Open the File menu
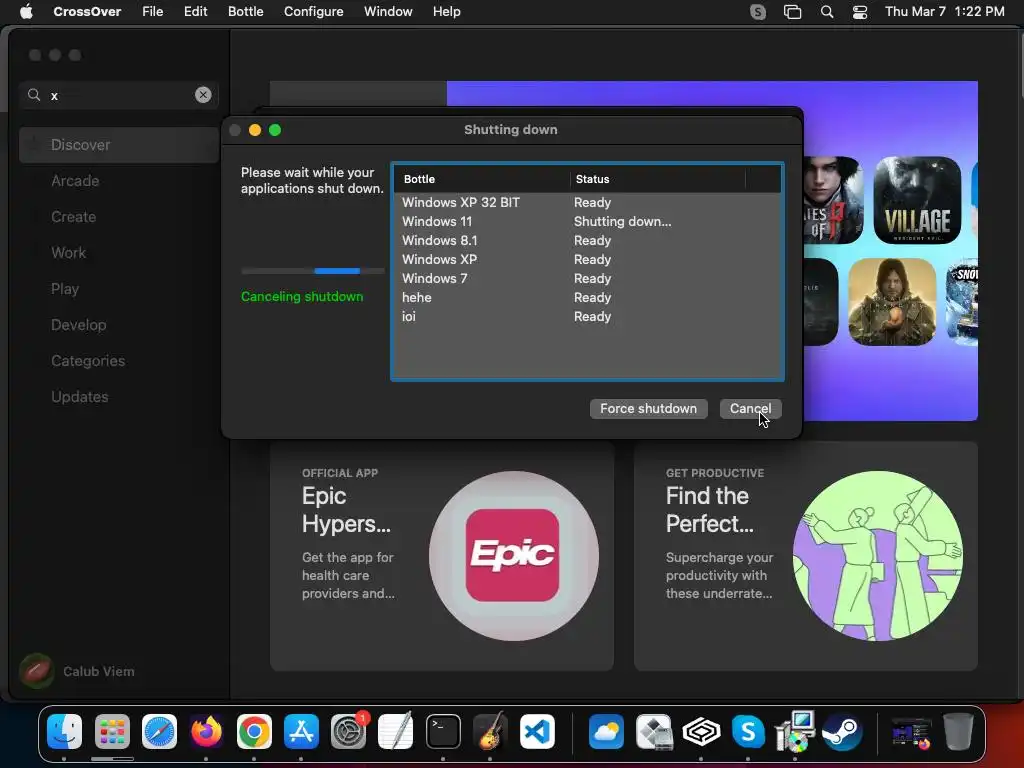Screen dimensions: 1024x768 153,12
